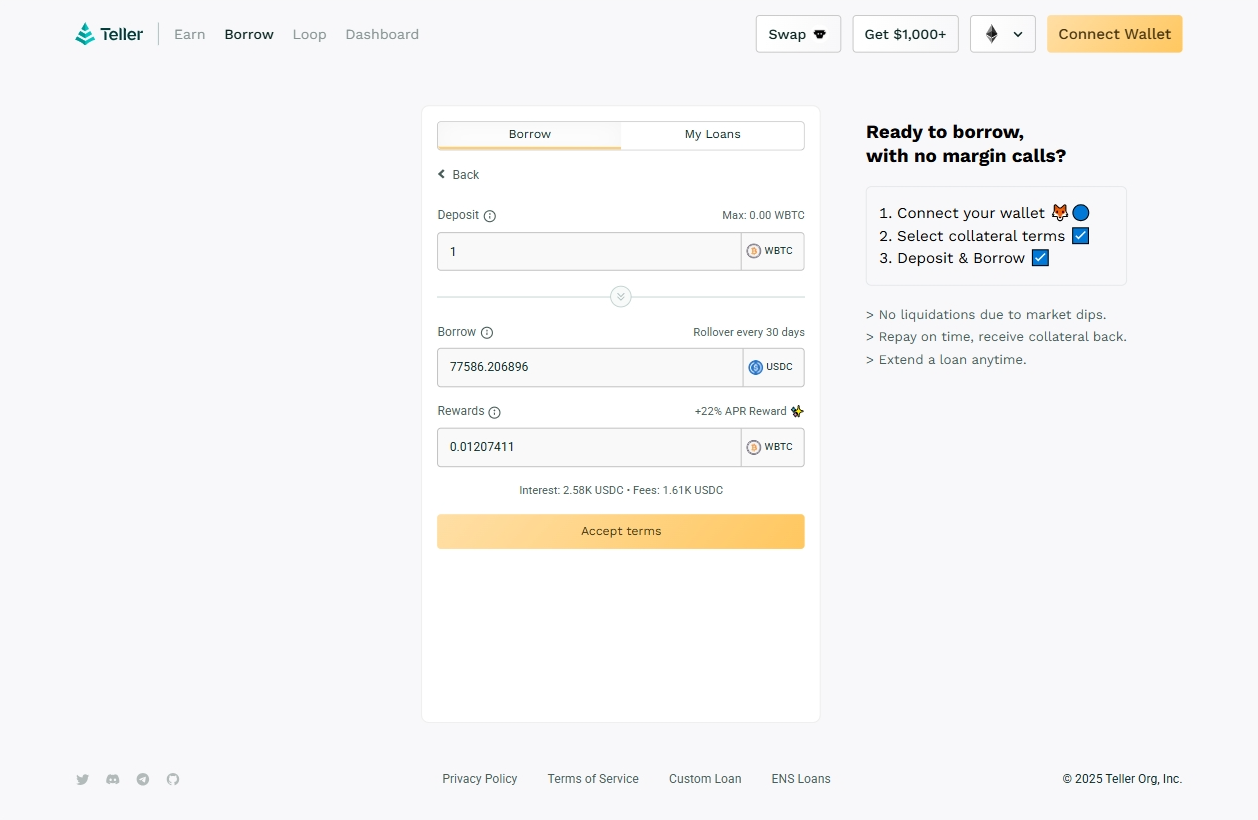The width and height of the screenshot is (1258, 820).
Task: Open the Telegram social link icon
Action: [x=143, y=779]
